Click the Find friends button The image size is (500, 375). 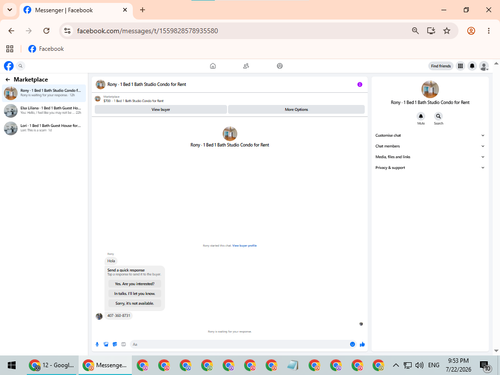440,66
